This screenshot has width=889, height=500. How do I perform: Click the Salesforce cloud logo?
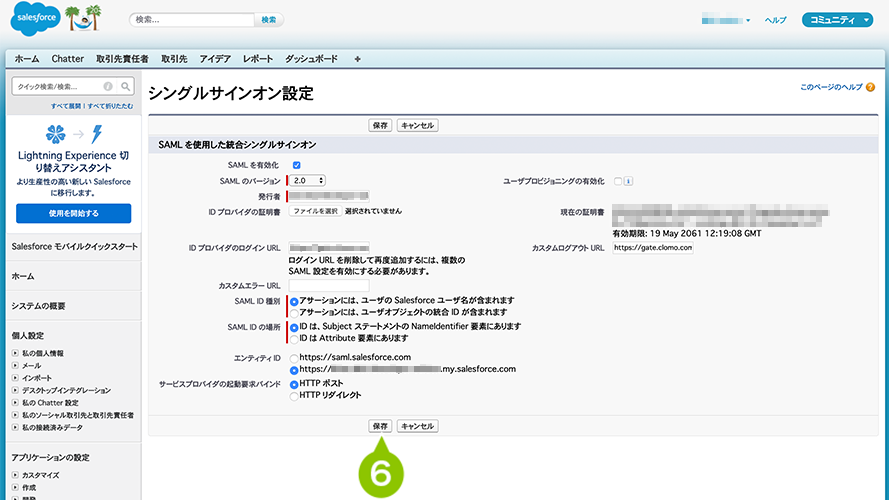coord(36,18)
